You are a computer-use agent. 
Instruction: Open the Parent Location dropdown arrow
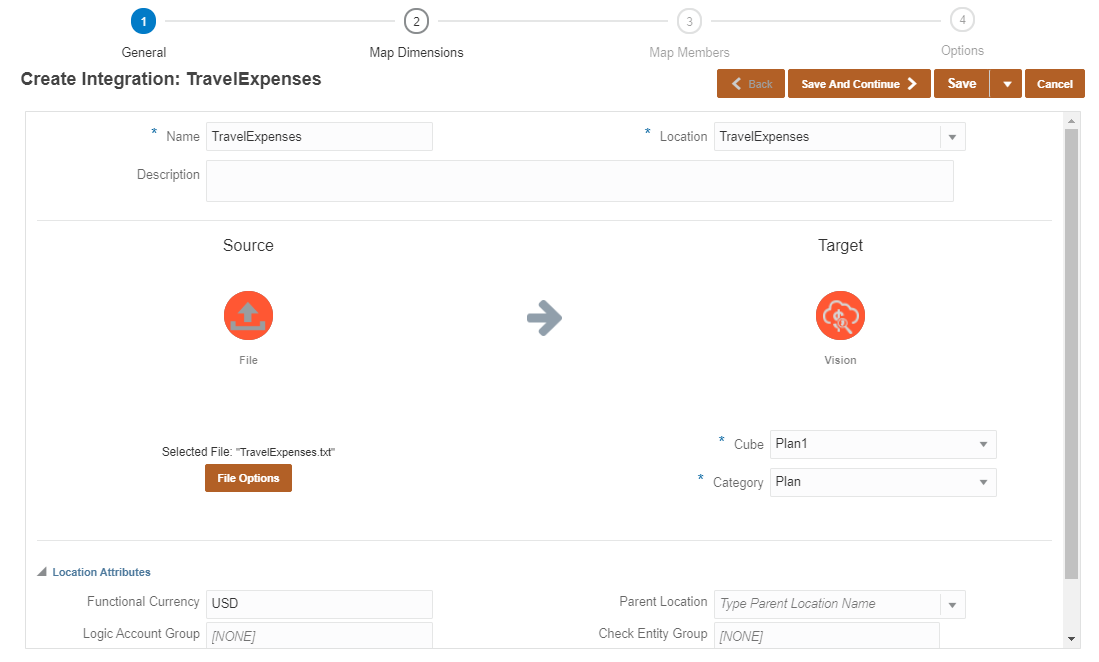click(952, 604)
